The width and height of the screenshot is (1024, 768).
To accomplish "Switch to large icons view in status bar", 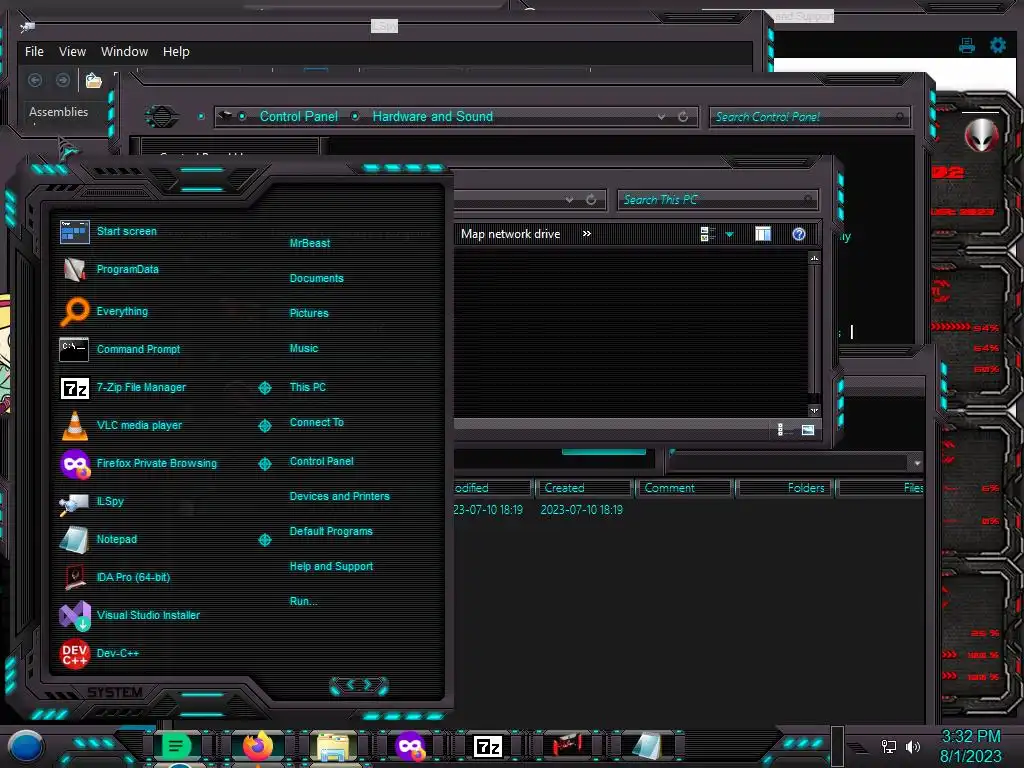I will click(x=808, y=429).
